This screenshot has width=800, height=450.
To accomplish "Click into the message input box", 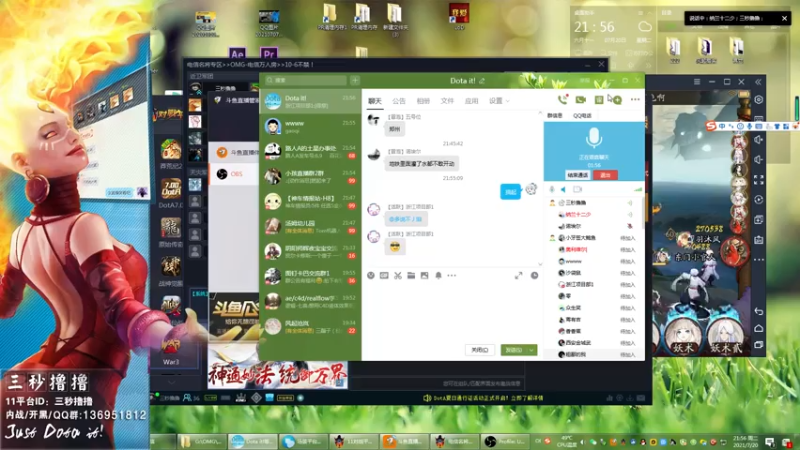I will pos(452,311).
